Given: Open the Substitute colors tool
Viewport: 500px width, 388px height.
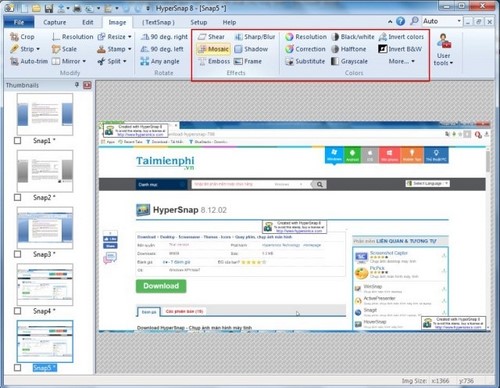Looking at the screenshot, I should point(305,61).
